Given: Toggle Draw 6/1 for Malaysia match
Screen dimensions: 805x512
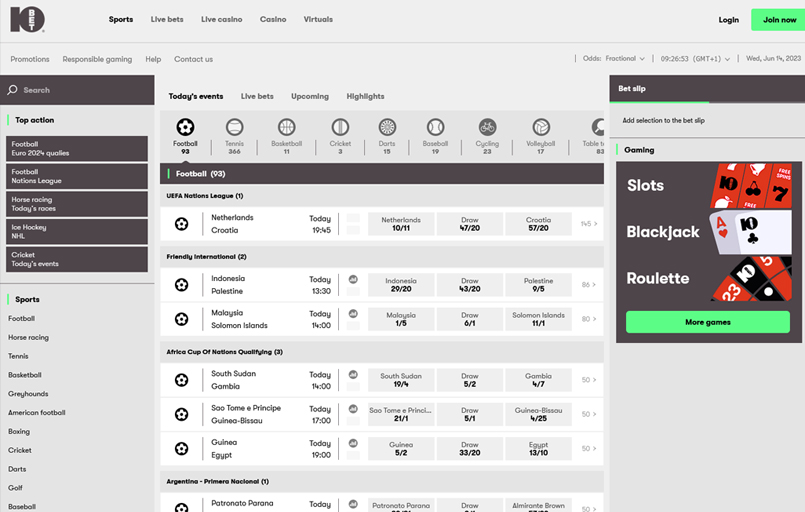Looking at the screenshot, I should pyautogui.click(x=470, y=320).
